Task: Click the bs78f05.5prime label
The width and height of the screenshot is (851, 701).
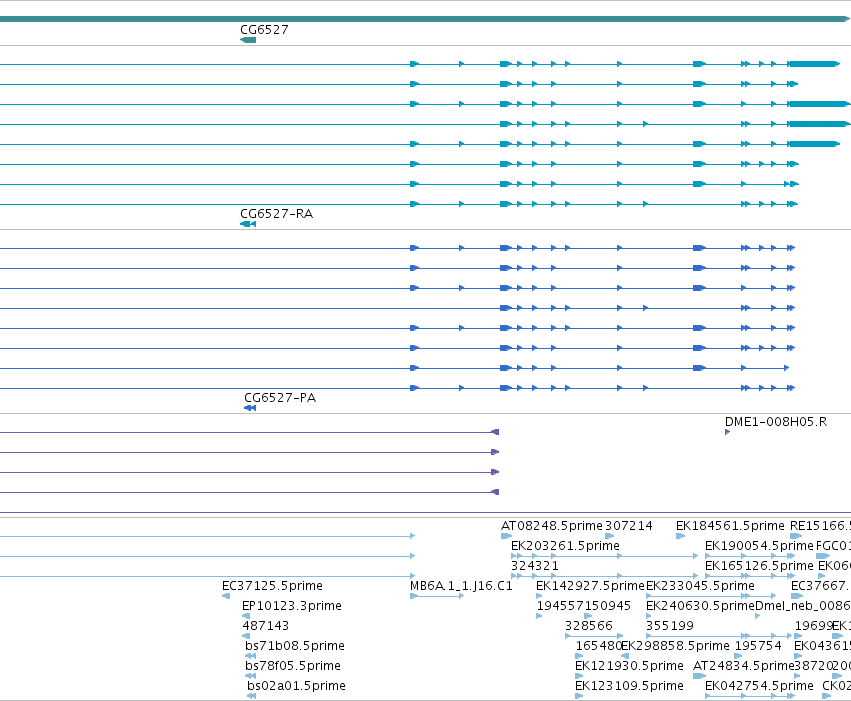Action: (x=294, y=666)
